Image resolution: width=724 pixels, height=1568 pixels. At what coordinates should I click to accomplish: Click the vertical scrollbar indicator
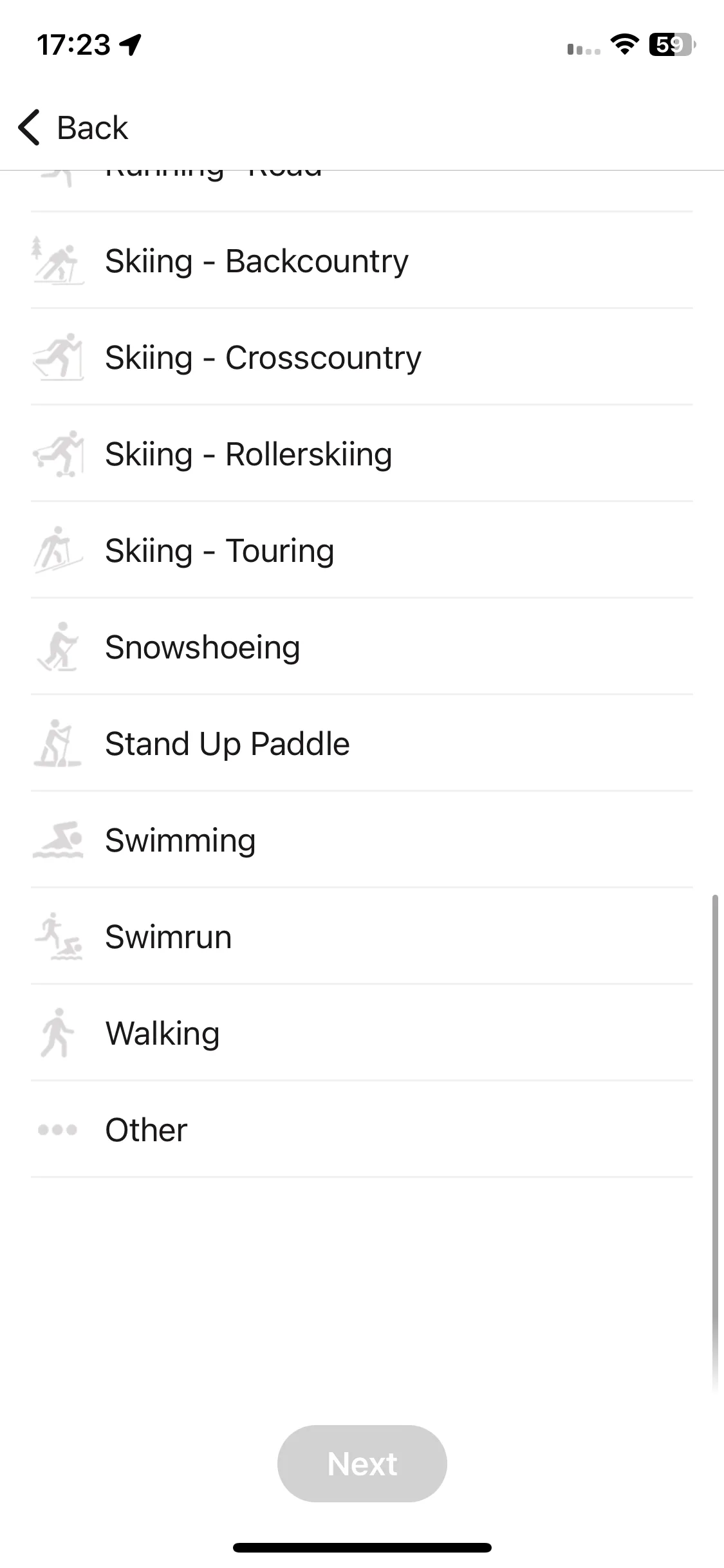(x=714, y=1143)
